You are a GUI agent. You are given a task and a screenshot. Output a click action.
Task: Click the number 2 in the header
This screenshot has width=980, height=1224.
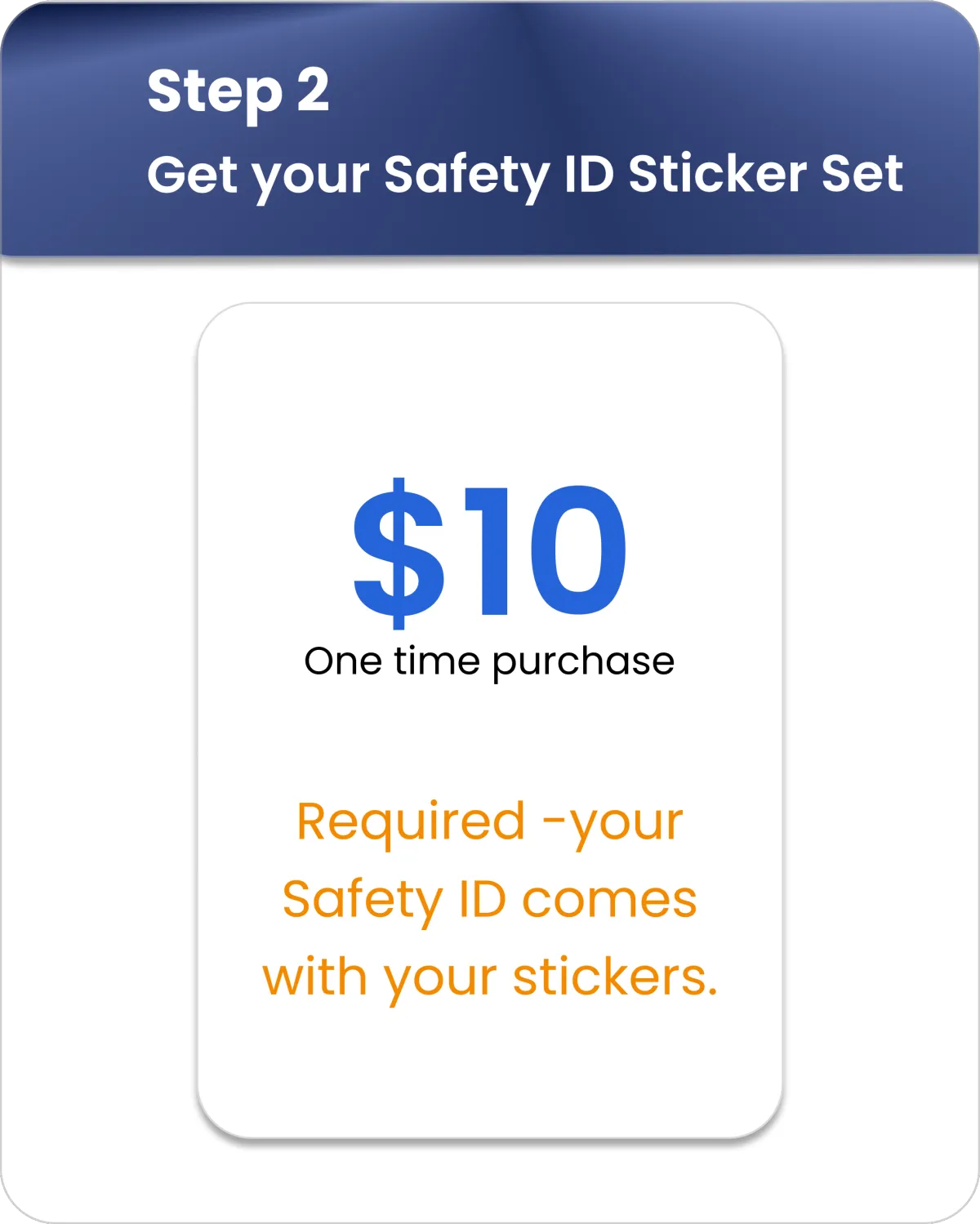(x=313, y=89)
